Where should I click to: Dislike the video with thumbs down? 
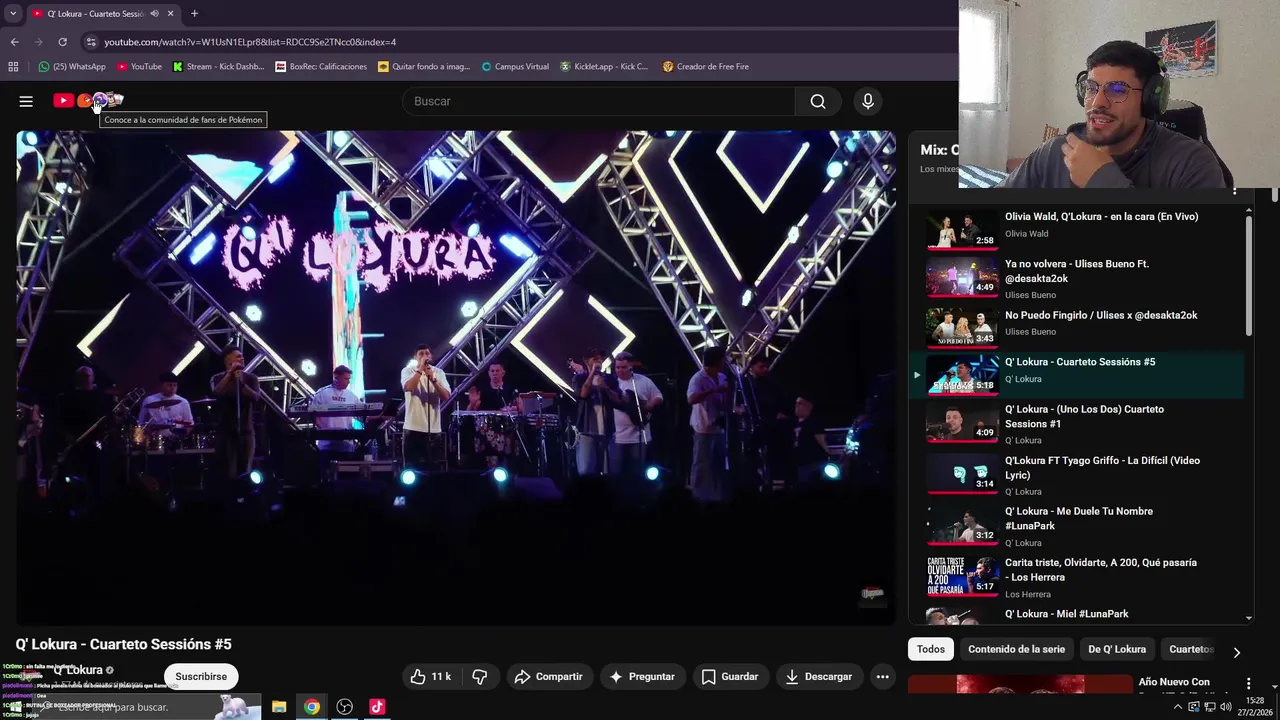pos(480,677)
